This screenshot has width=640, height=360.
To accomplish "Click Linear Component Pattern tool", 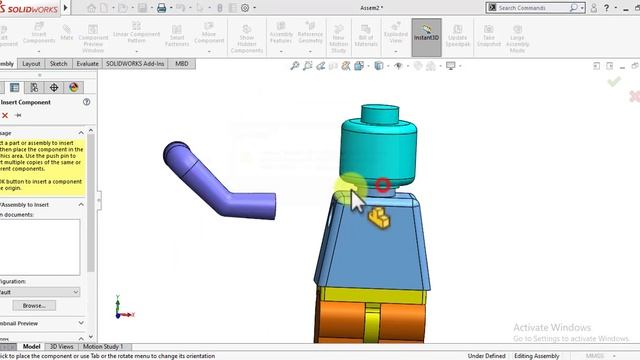I will click(x=136, y=33).
